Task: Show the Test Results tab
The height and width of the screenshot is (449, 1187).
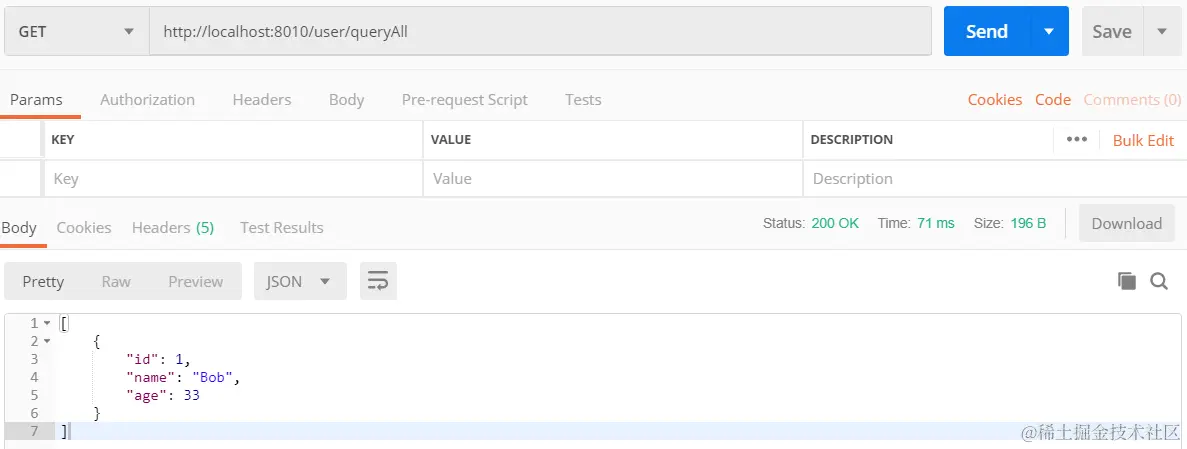Action: click(282, 228)
